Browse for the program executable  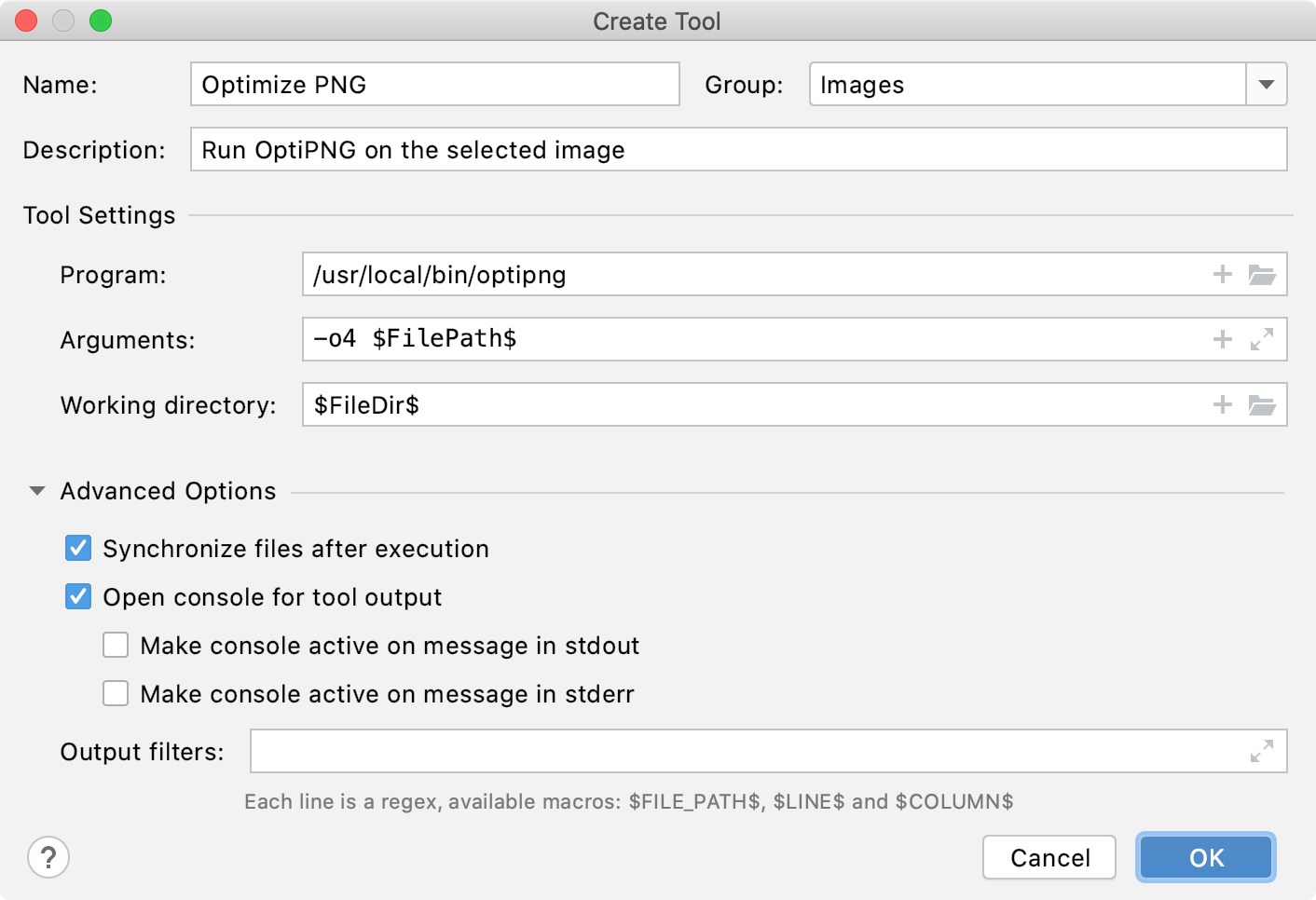point(1262,274)
